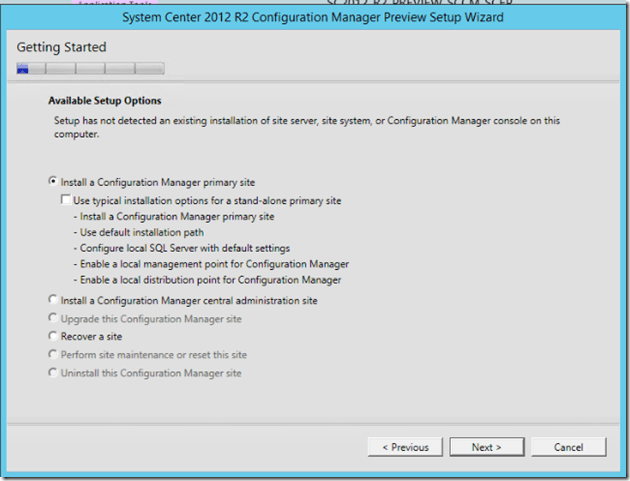Click Configure local SQL Server with default settings
630x481 pixels.
[x=181, y=248]
